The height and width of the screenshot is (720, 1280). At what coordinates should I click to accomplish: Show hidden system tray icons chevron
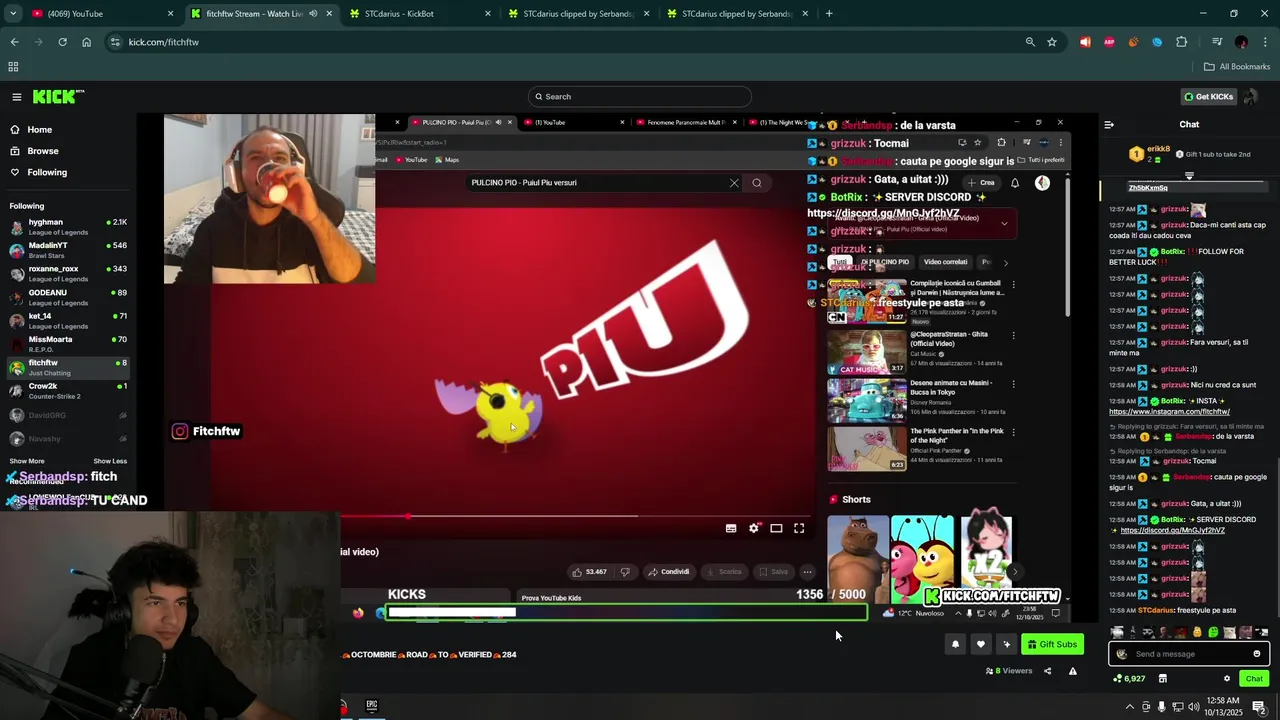coord(1130,707)
